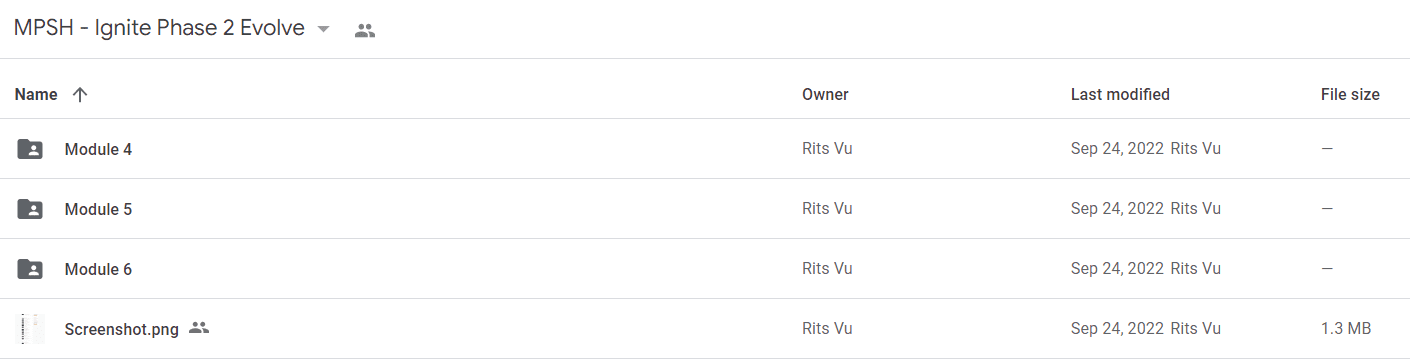Toggle the Name sort direction arrow

[80, 94]
